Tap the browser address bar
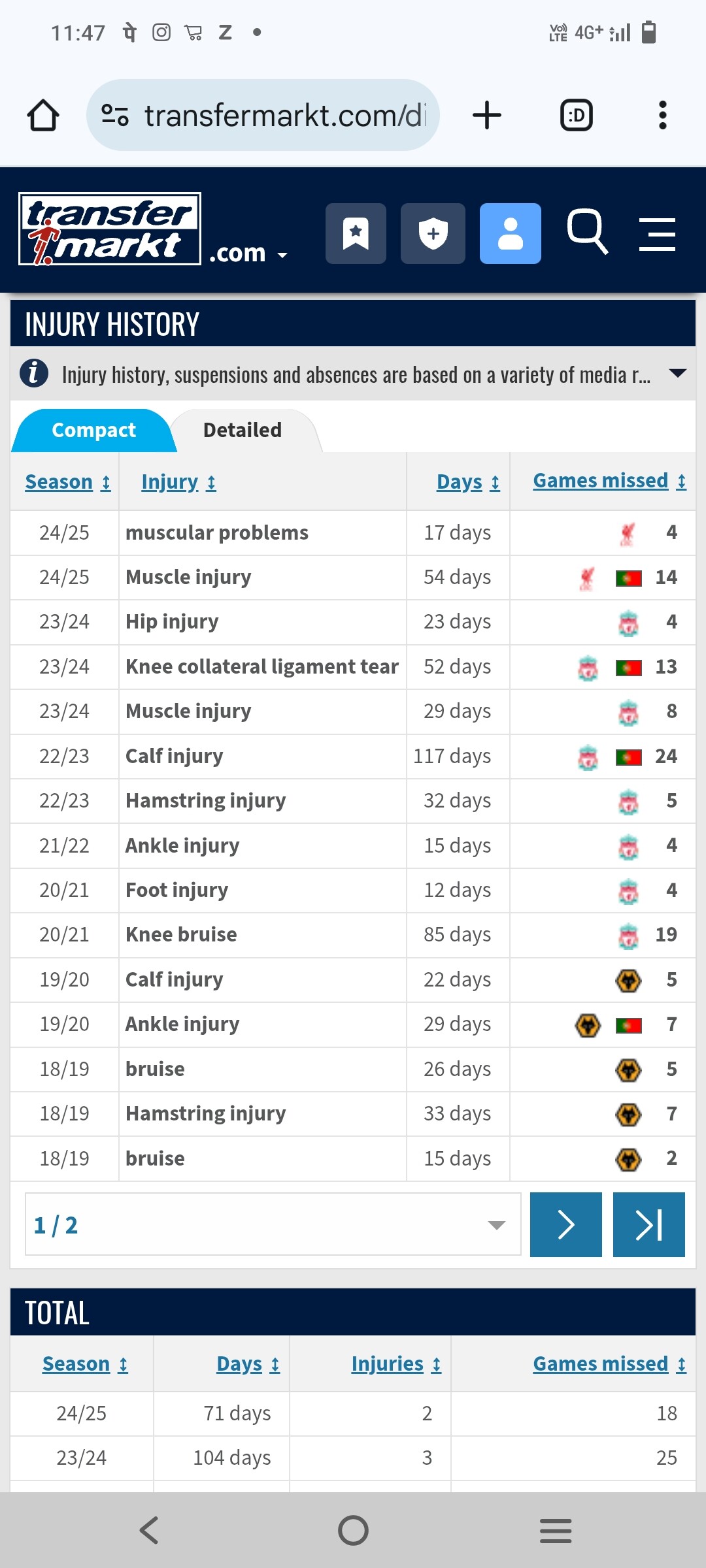The image size is (706, 1568). click(x=263, y=116)
